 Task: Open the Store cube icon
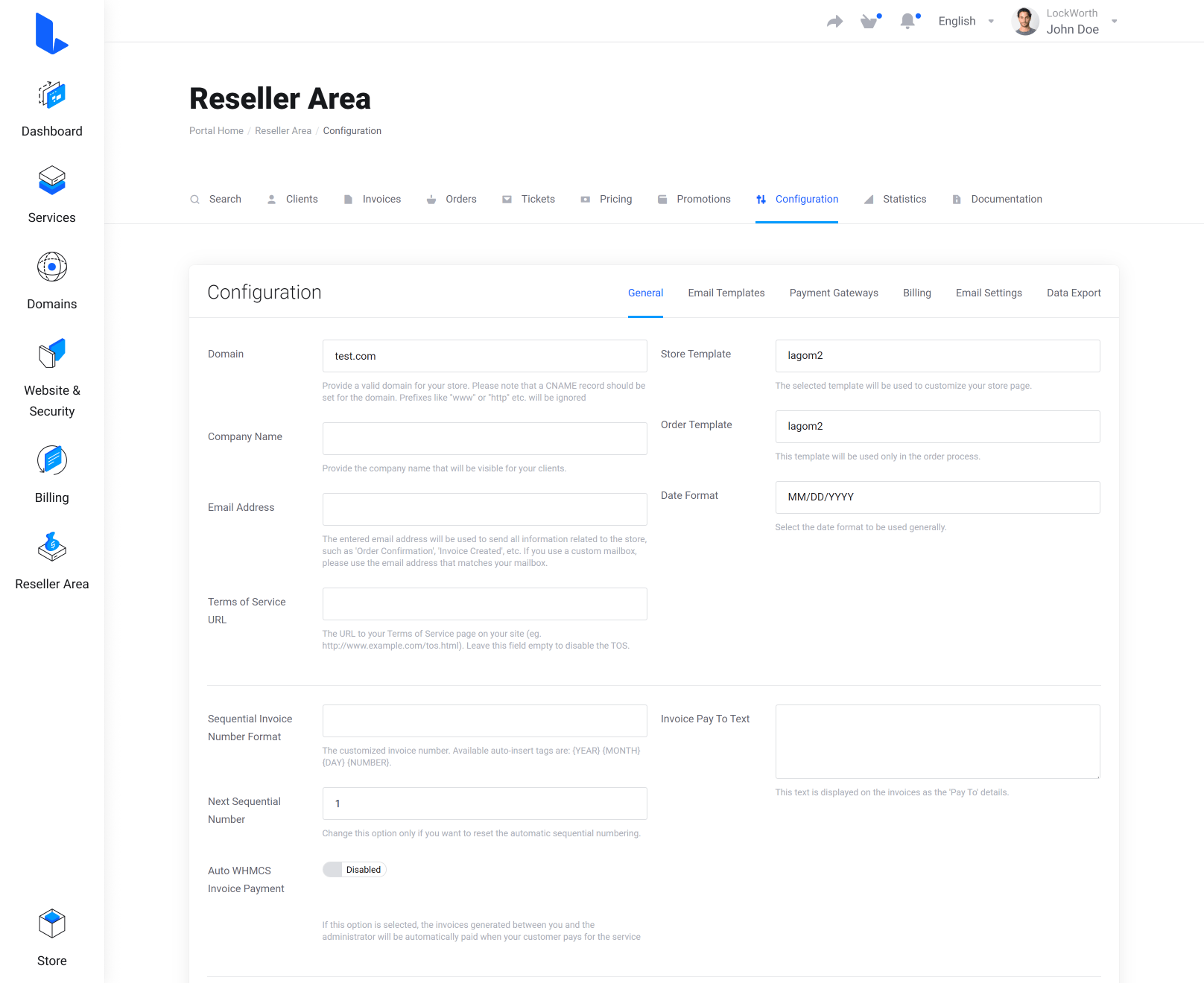(52, 923)
